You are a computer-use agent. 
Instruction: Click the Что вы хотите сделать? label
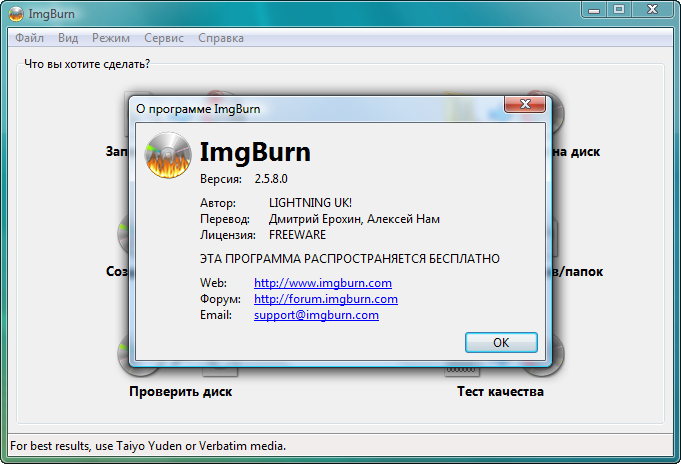(87, 64)
